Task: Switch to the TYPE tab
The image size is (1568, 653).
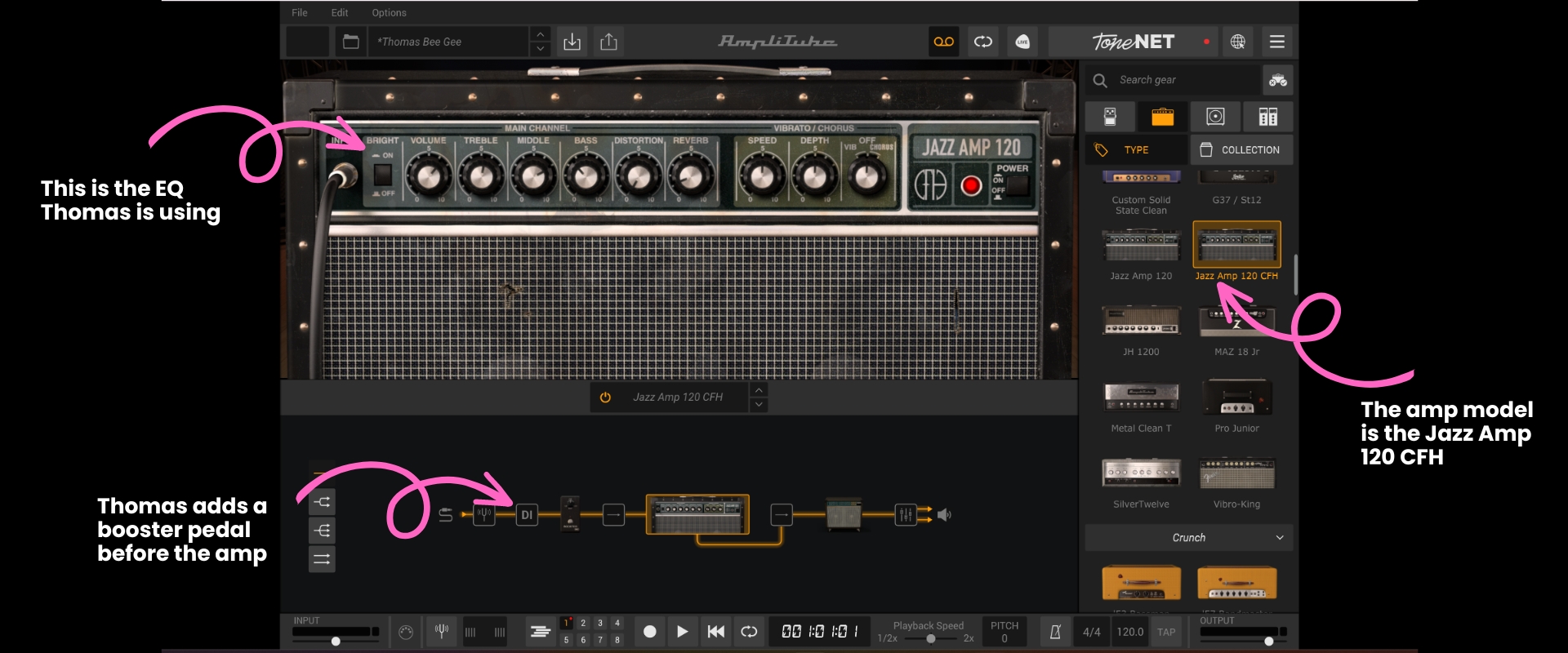Action: click(1136, 150)
